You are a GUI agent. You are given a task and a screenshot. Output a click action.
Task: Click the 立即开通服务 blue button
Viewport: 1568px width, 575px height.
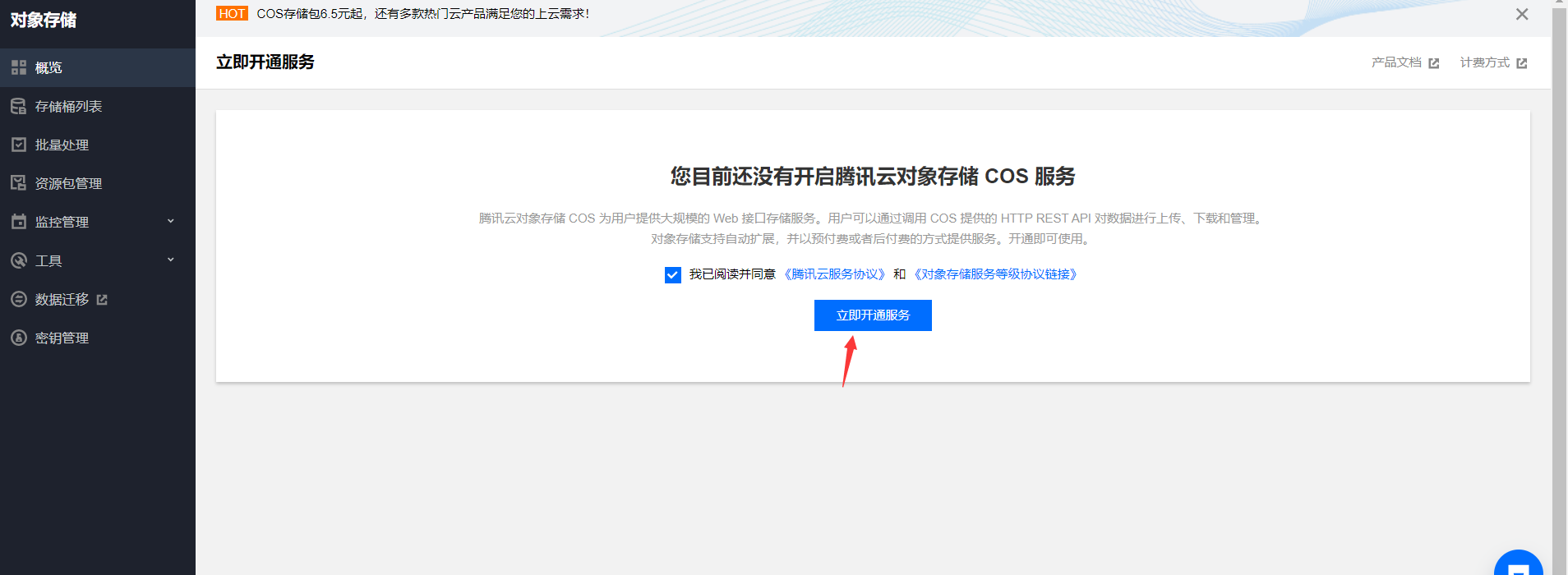click(x=873, y=315)
